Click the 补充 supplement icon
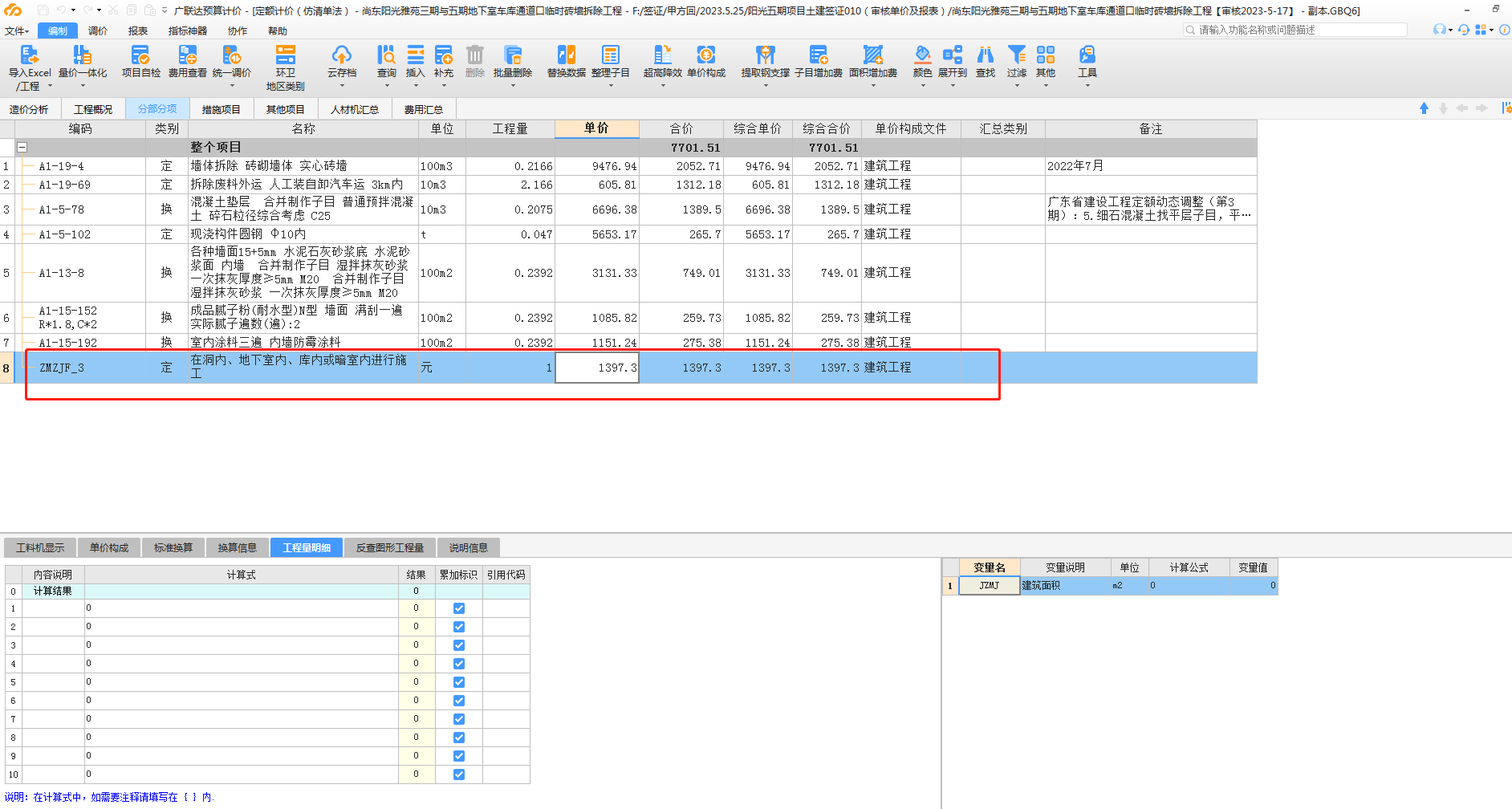Screen dimensions: 1512x809 tap(444, 55)
